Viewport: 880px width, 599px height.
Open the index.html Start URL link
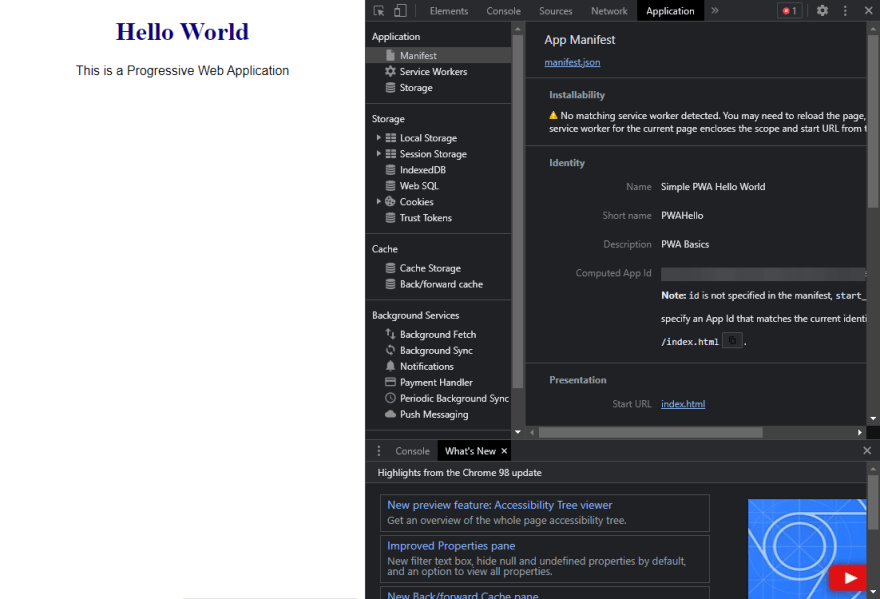tap(683, 404)
